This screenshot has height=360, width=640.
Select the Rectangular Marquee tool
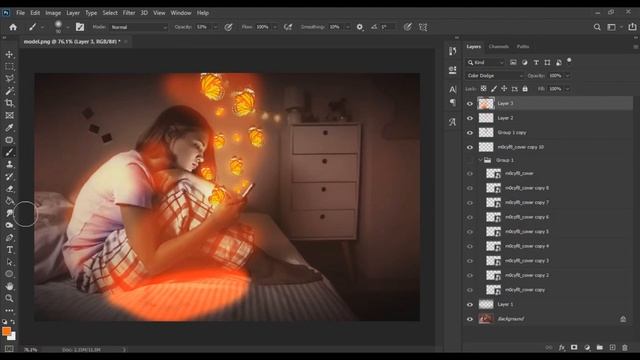tap(9, 67)
